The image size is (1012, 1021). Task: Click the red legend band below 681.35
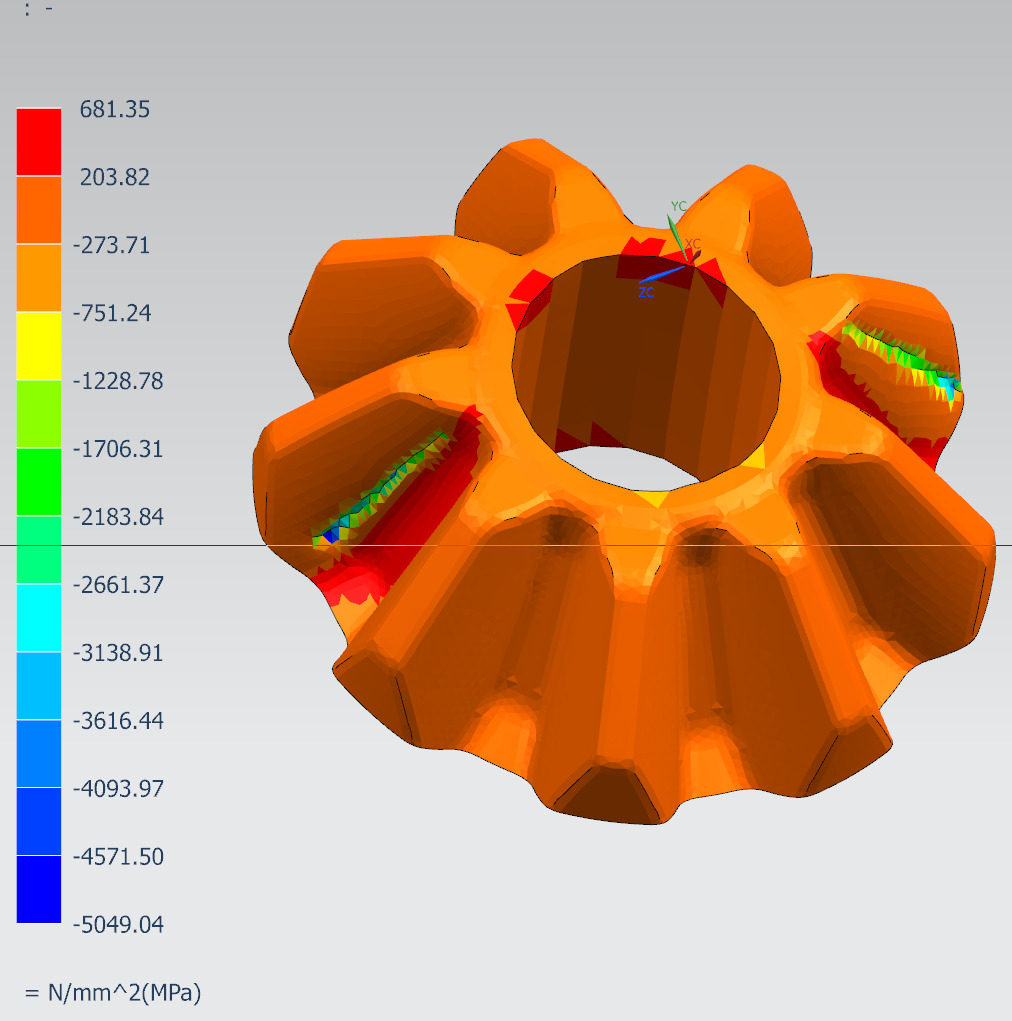(x=38, y=142)
